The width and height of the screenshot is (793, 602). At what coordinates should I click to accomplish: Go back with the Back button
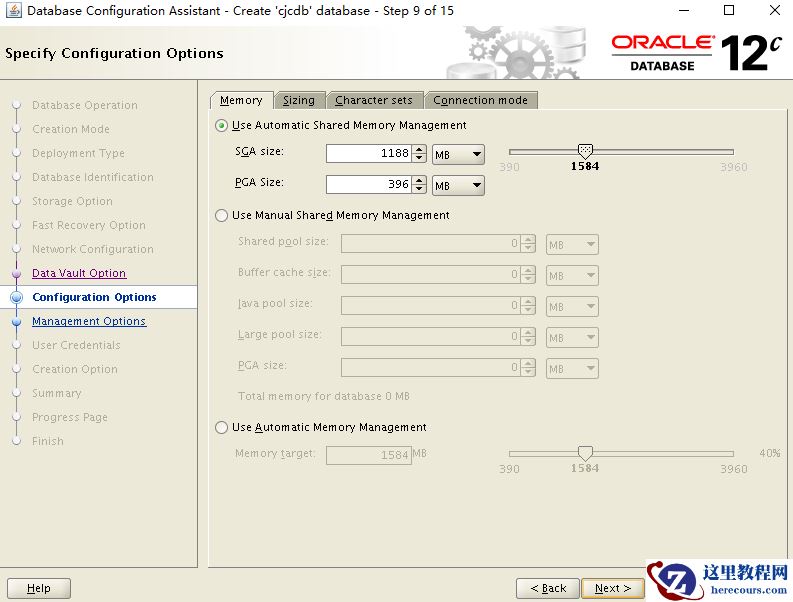point(548,588)
